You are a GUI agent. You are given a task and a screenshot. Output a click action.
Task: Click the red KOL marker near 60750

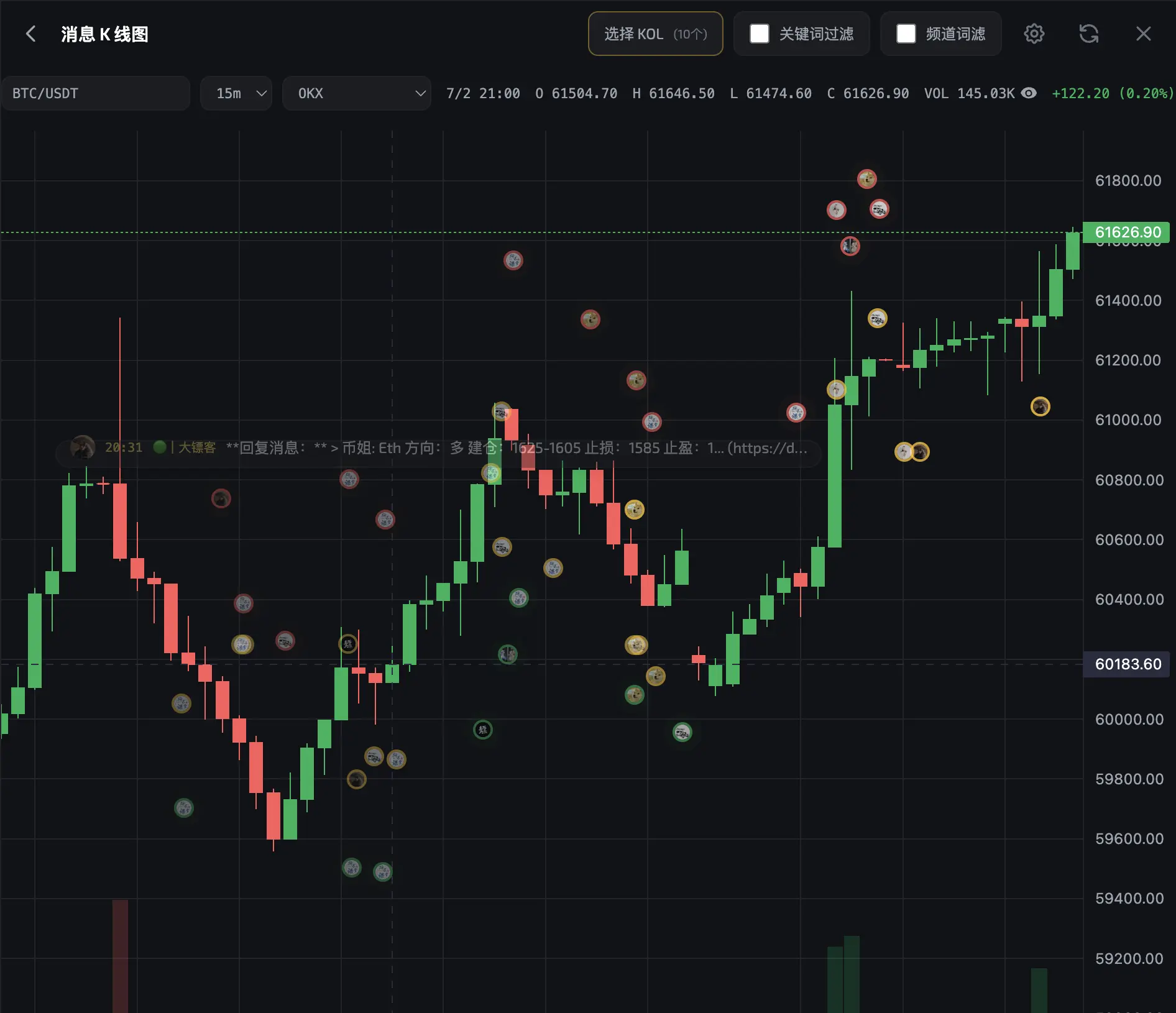coord(221,498)
